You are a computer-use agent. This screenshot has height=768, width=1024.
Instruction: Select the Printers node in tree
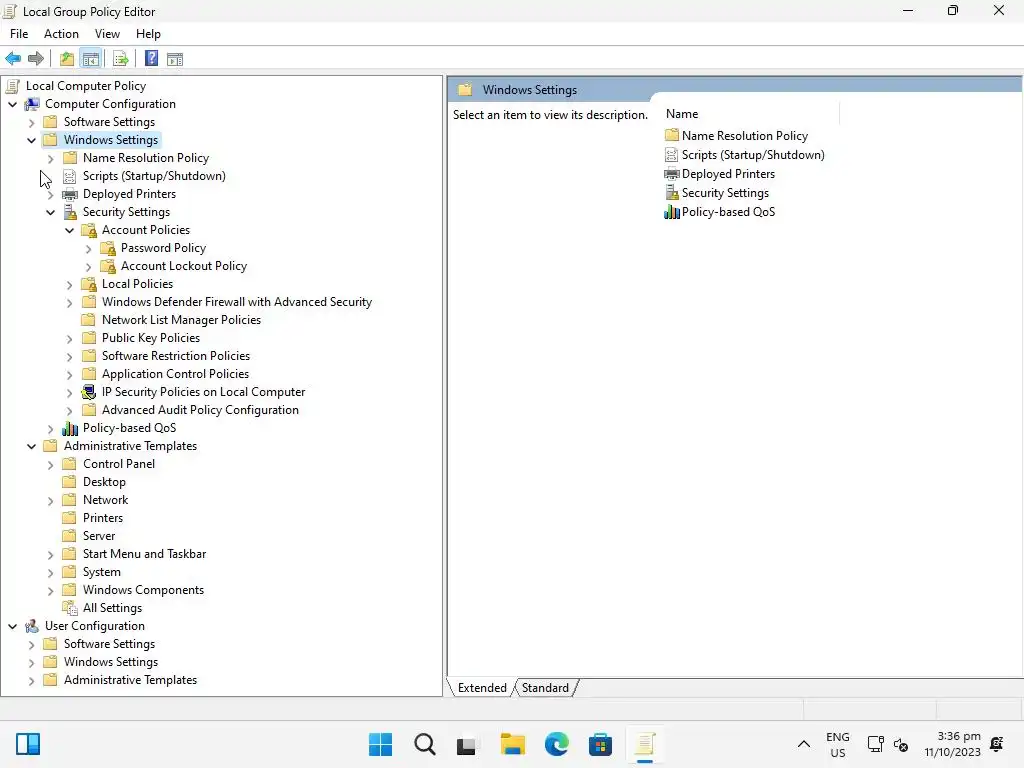point(103,518)
